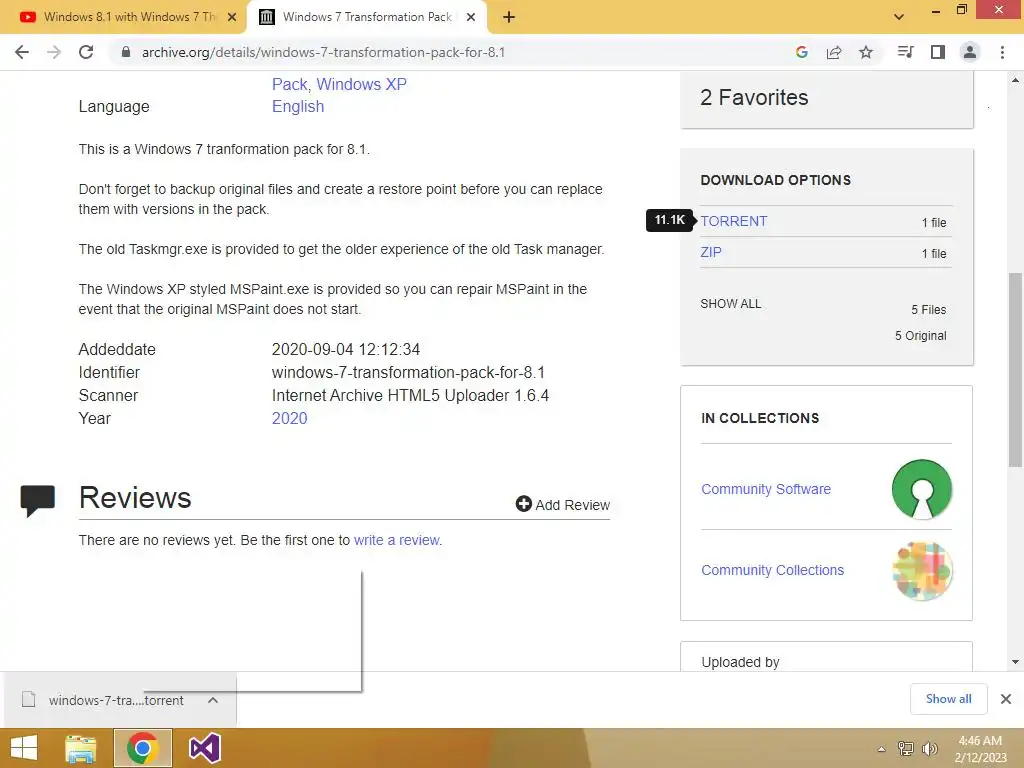
Task: Click the Addeddate value '2020-09-04 12:12:34'
Action: click(x=345, y=349)
